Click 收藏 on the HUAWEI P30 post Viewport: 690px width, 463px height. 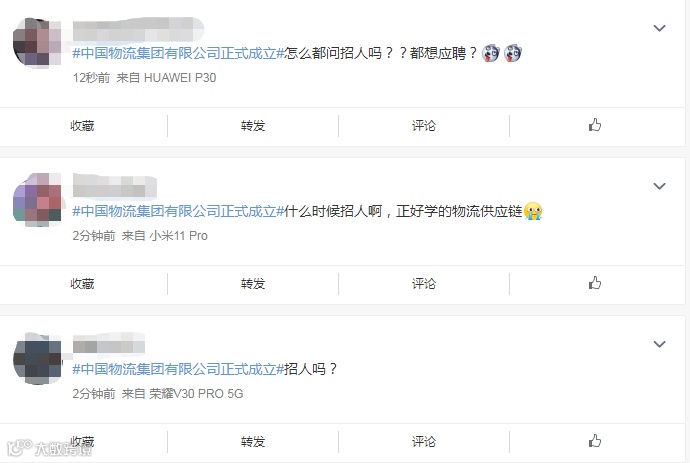[x=82, y=126]
